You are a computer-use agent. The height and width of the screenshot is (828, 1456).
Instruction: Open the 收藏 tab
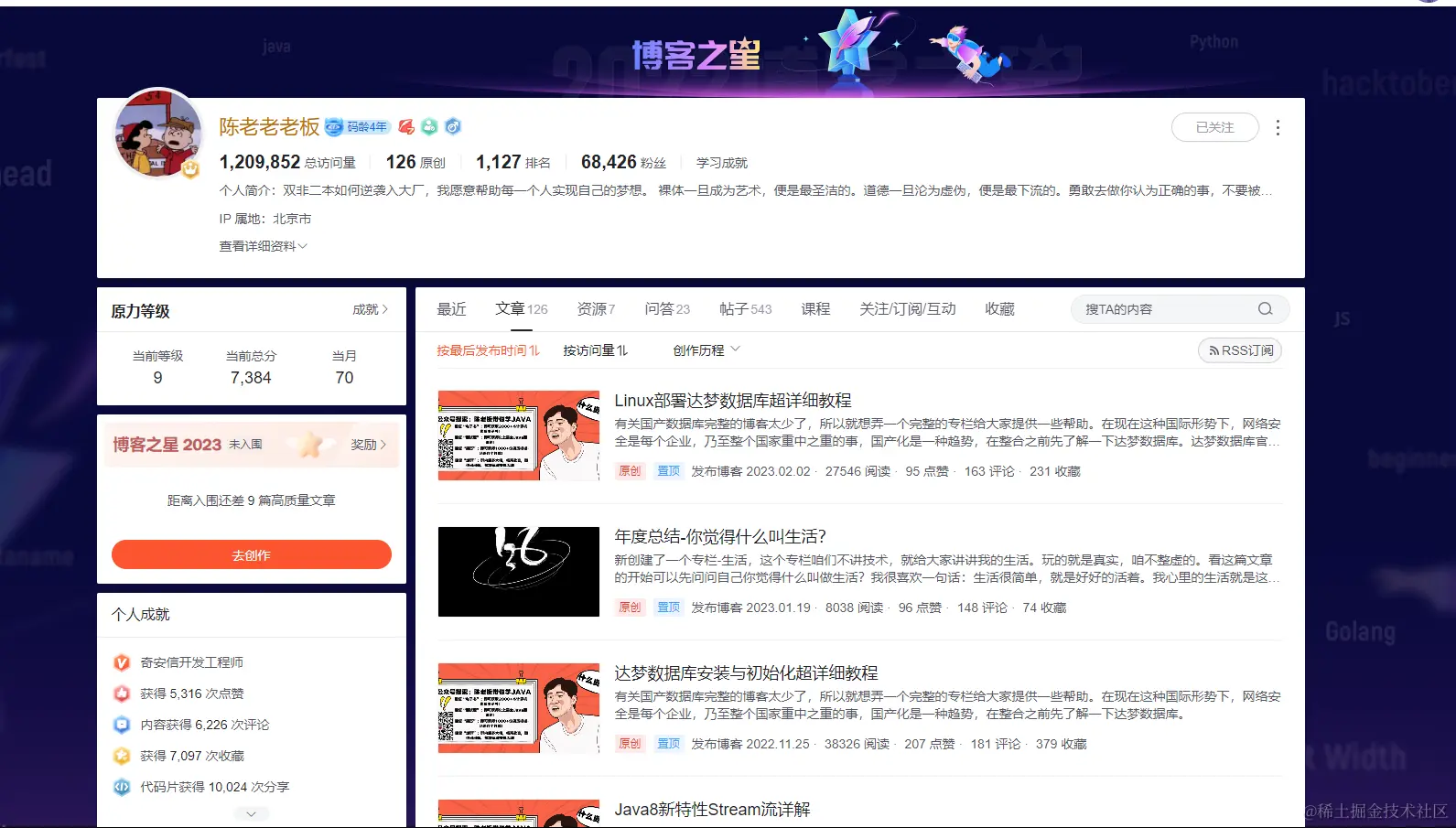tap(999, 309)
